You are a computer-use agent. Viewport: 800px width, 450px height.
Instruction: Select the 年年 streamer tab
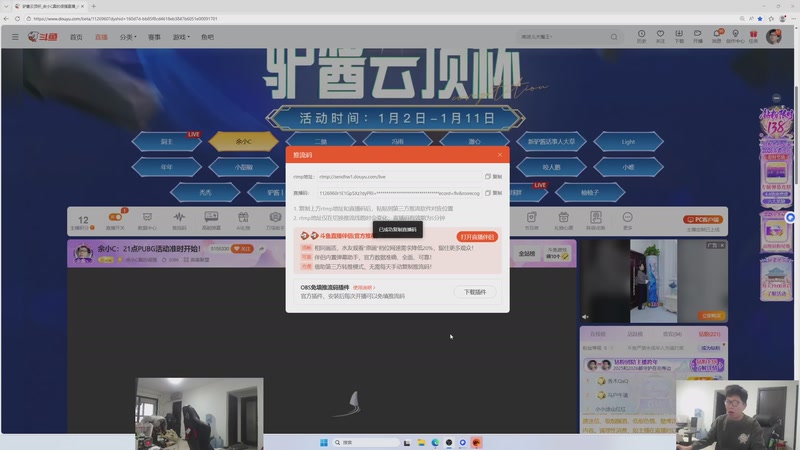(x=167, y=167)
